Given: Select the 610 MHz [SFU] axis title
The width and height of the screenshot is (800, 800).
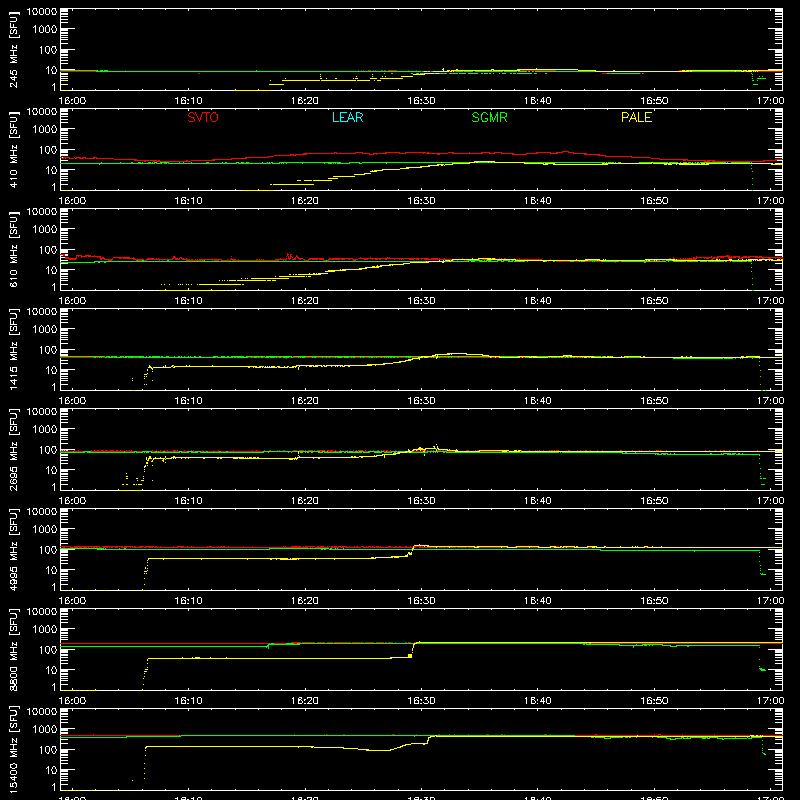Looking at the screenshot, I should (14, 249).
